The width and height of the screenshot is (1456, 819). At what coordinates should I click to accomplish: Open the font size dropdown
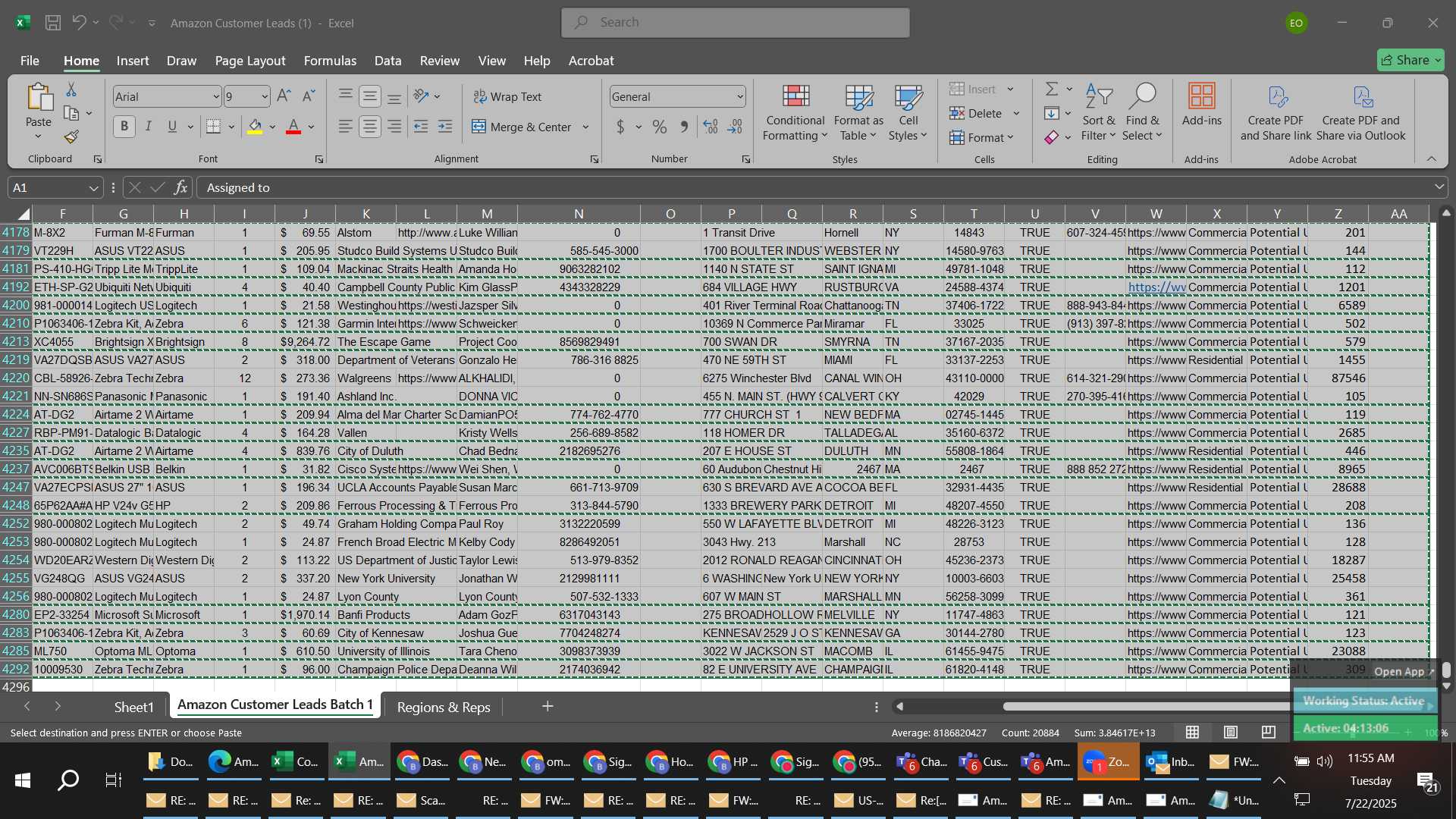click(x=264, y=96)
